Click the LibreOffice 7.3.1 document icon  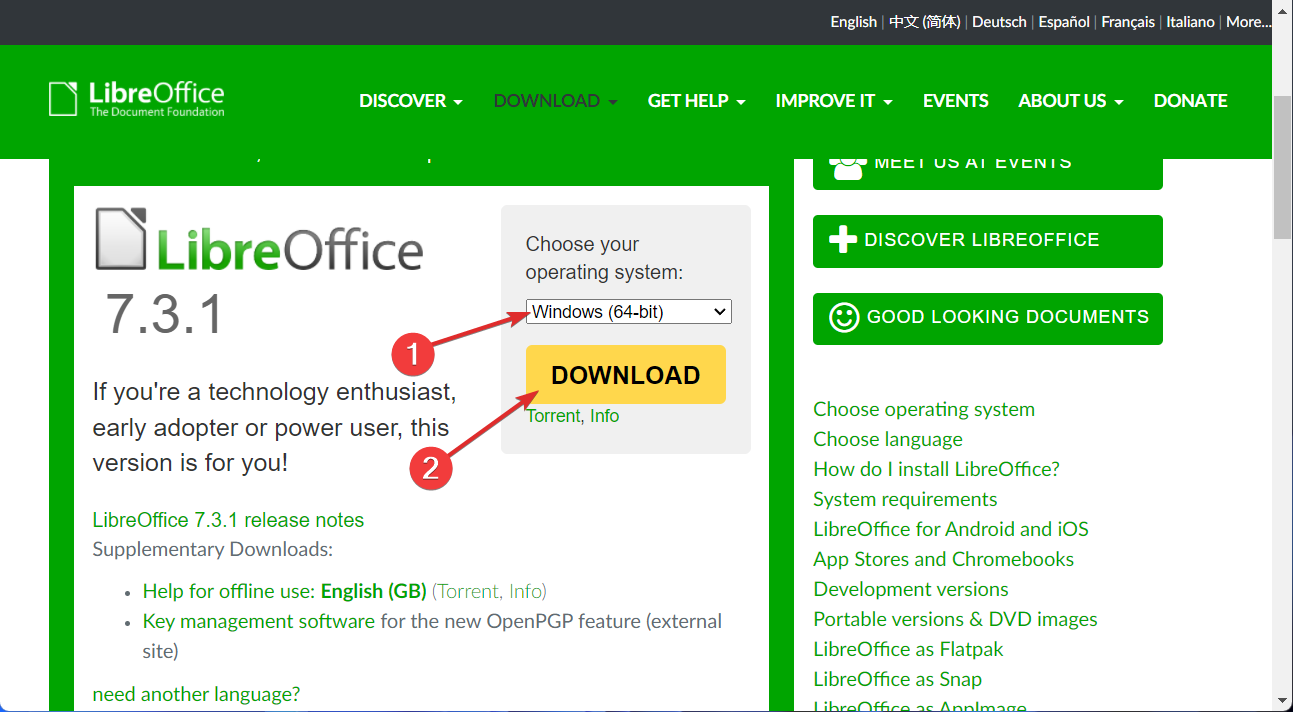click(119, 237)
